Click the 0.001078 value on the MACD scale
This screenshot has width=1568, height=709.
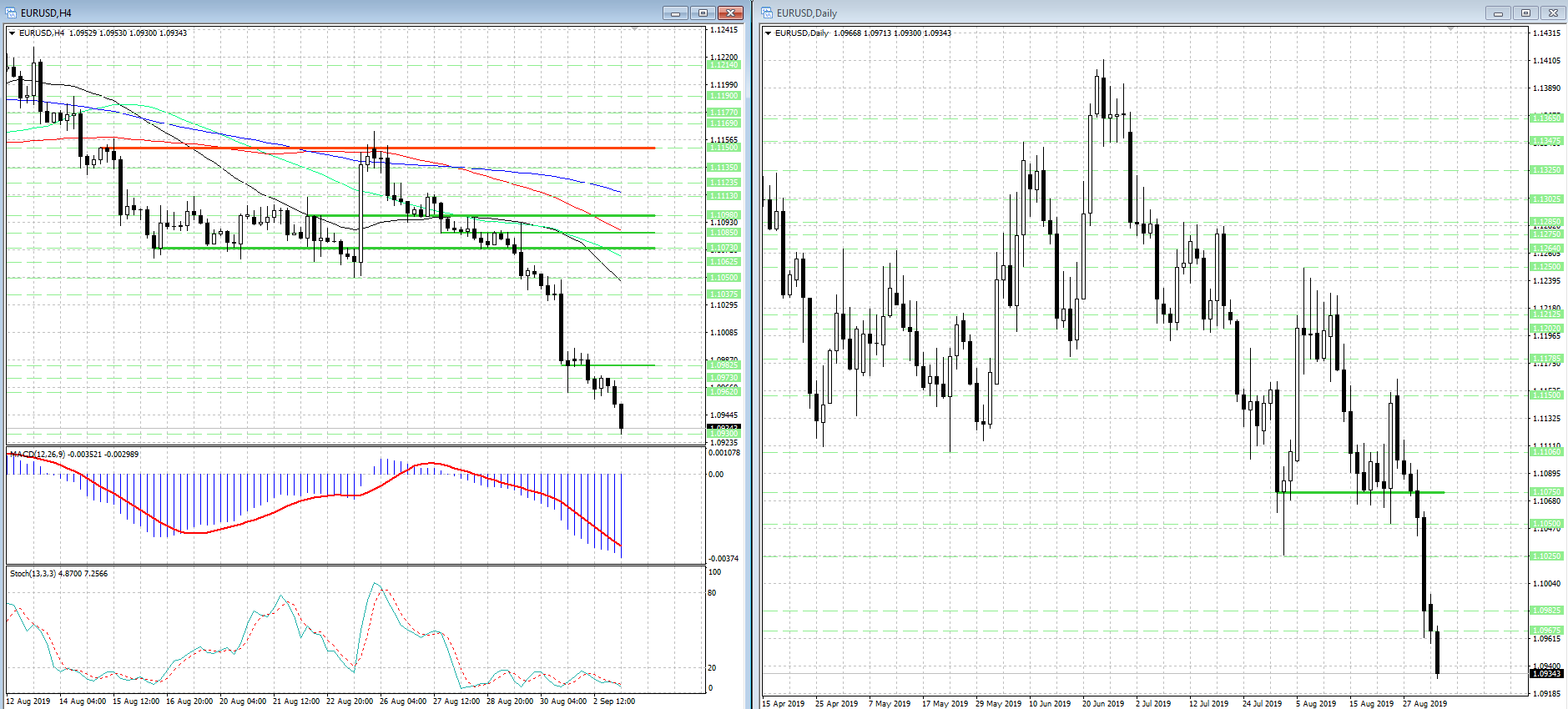[x=723, y=453]
